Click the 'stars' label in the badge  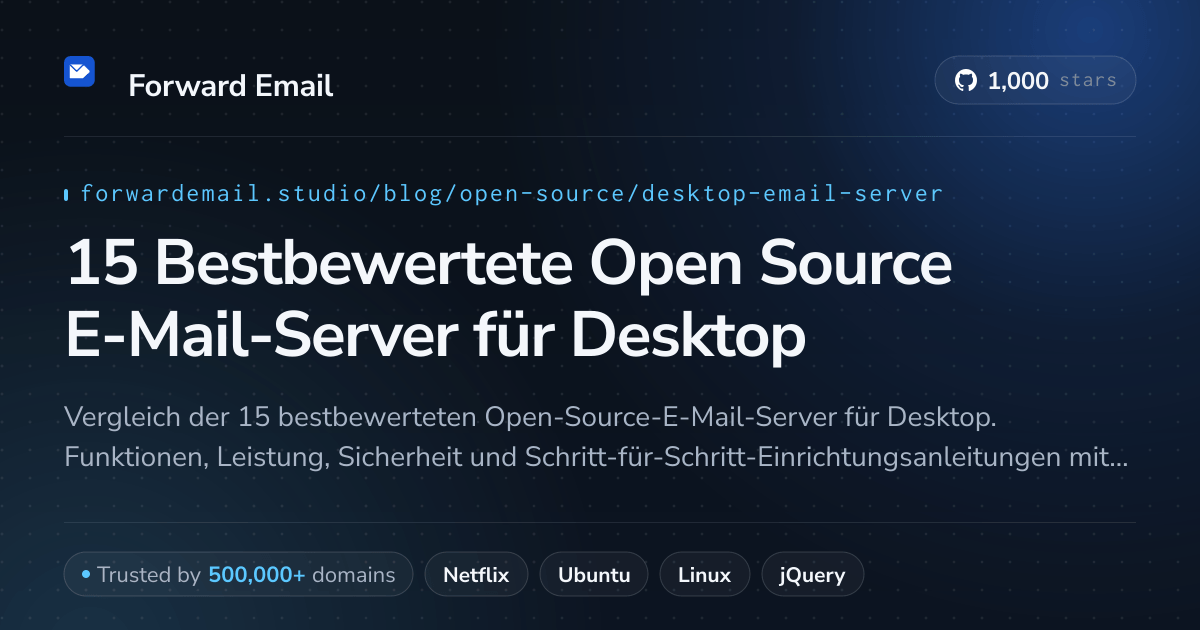tap(1087, 81)
